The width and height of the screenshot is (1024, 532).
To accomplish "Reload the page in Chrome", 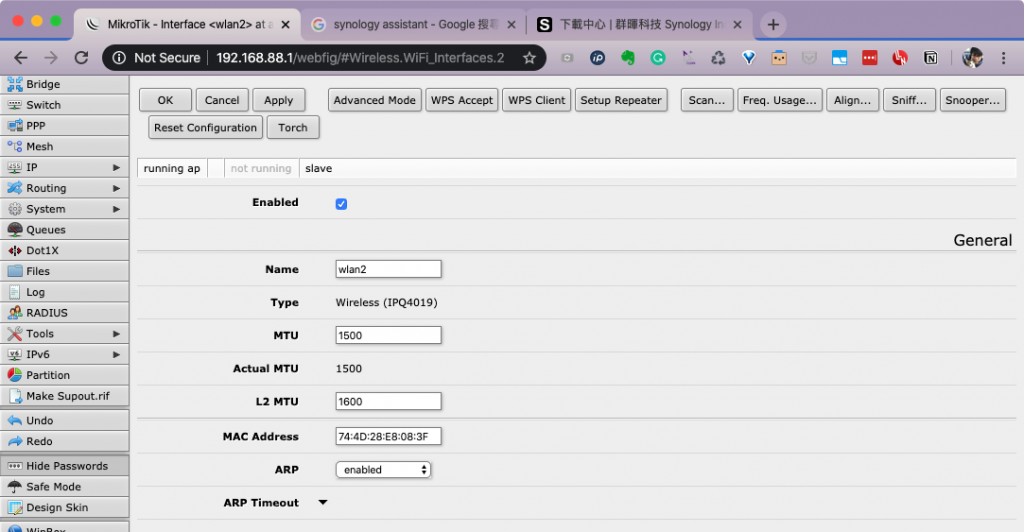I will 81,57.
